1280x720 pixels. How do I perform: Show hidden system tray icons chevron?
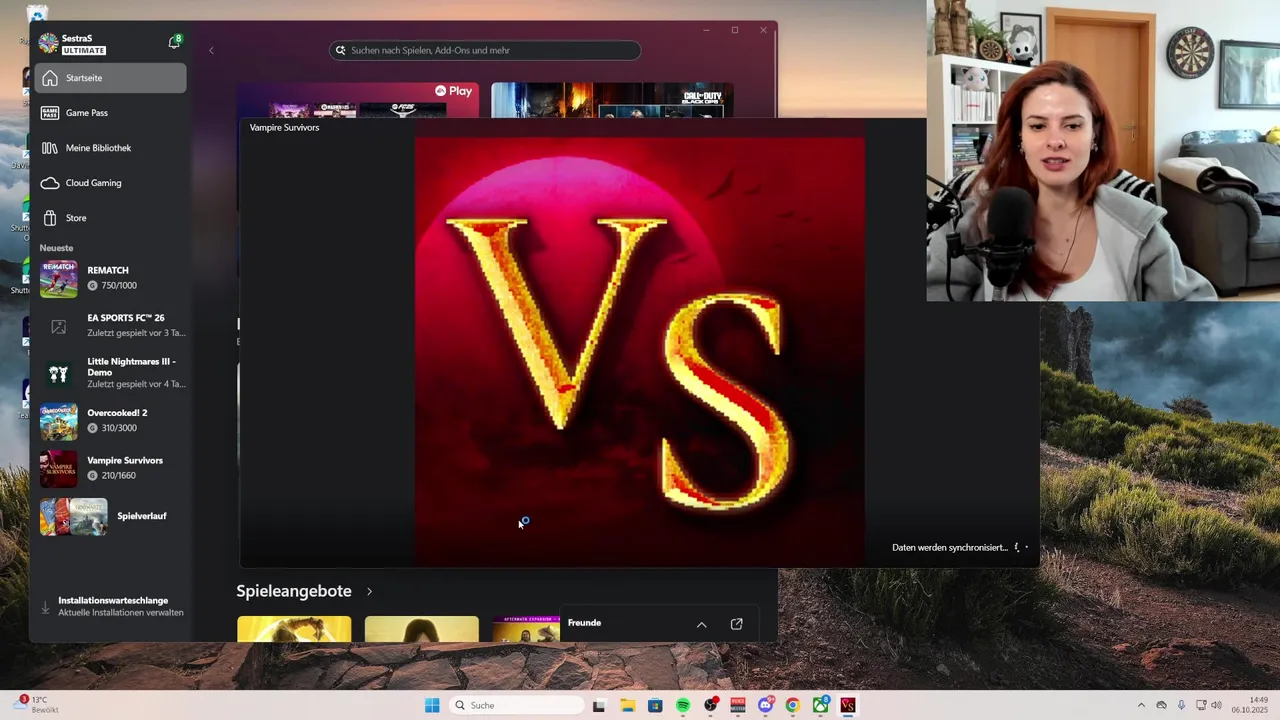[1141, 705]
